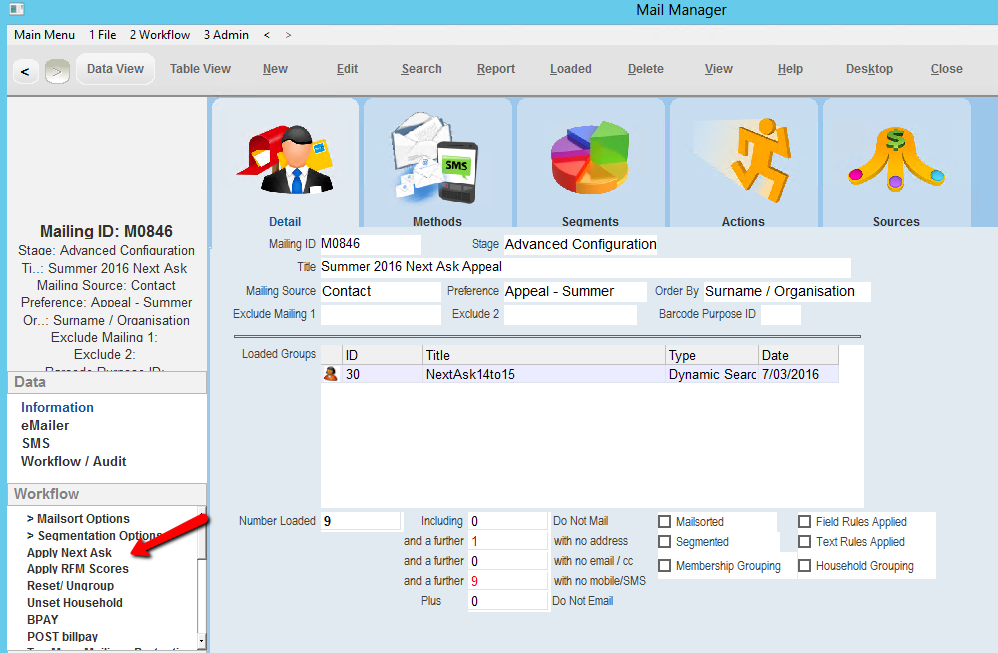Open SMS under Data
998x653 pixels.
pyautogui.click(x=36, y=443)
